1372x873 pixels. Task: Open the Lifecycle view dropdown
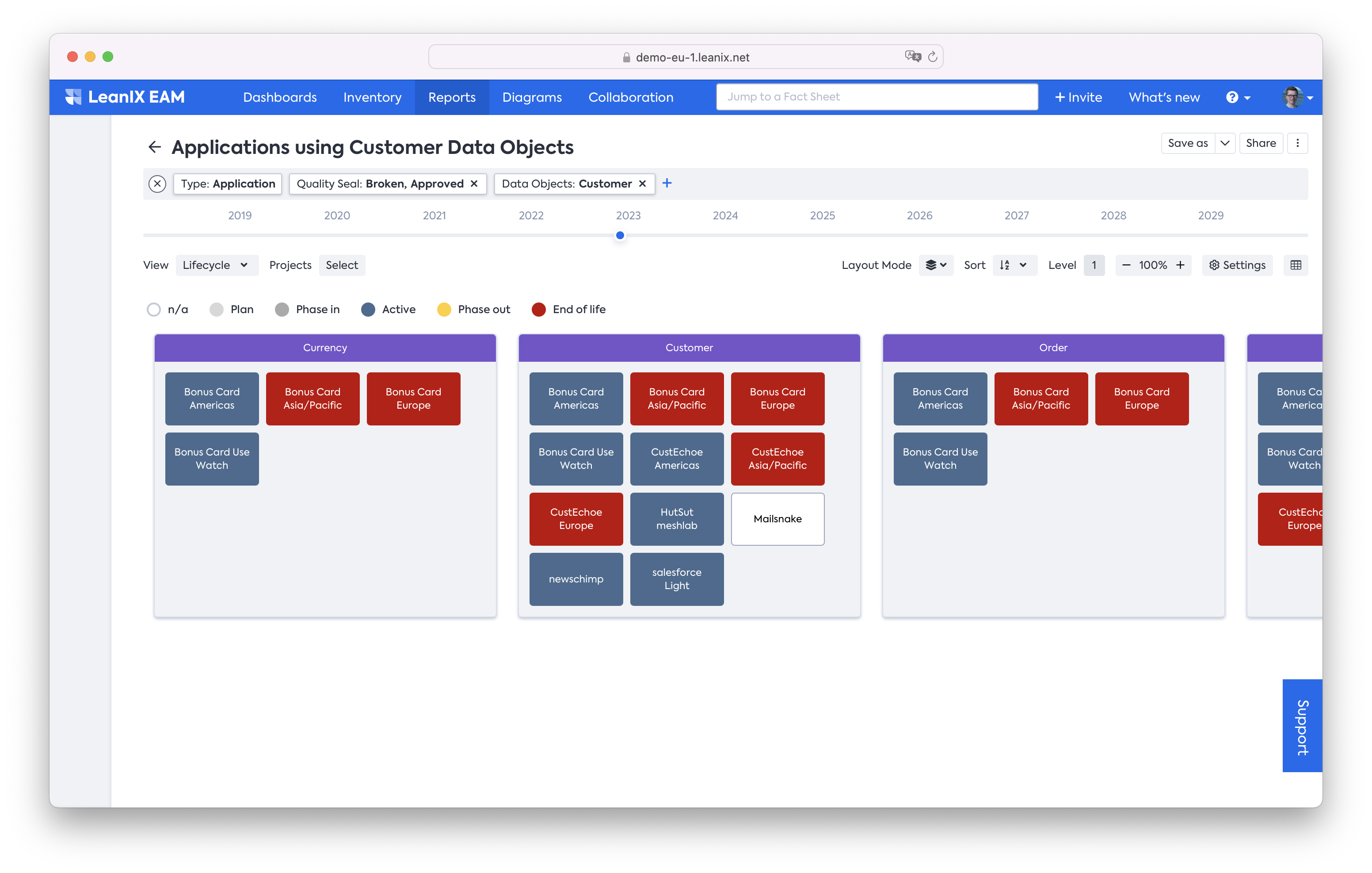coord(216,265)
